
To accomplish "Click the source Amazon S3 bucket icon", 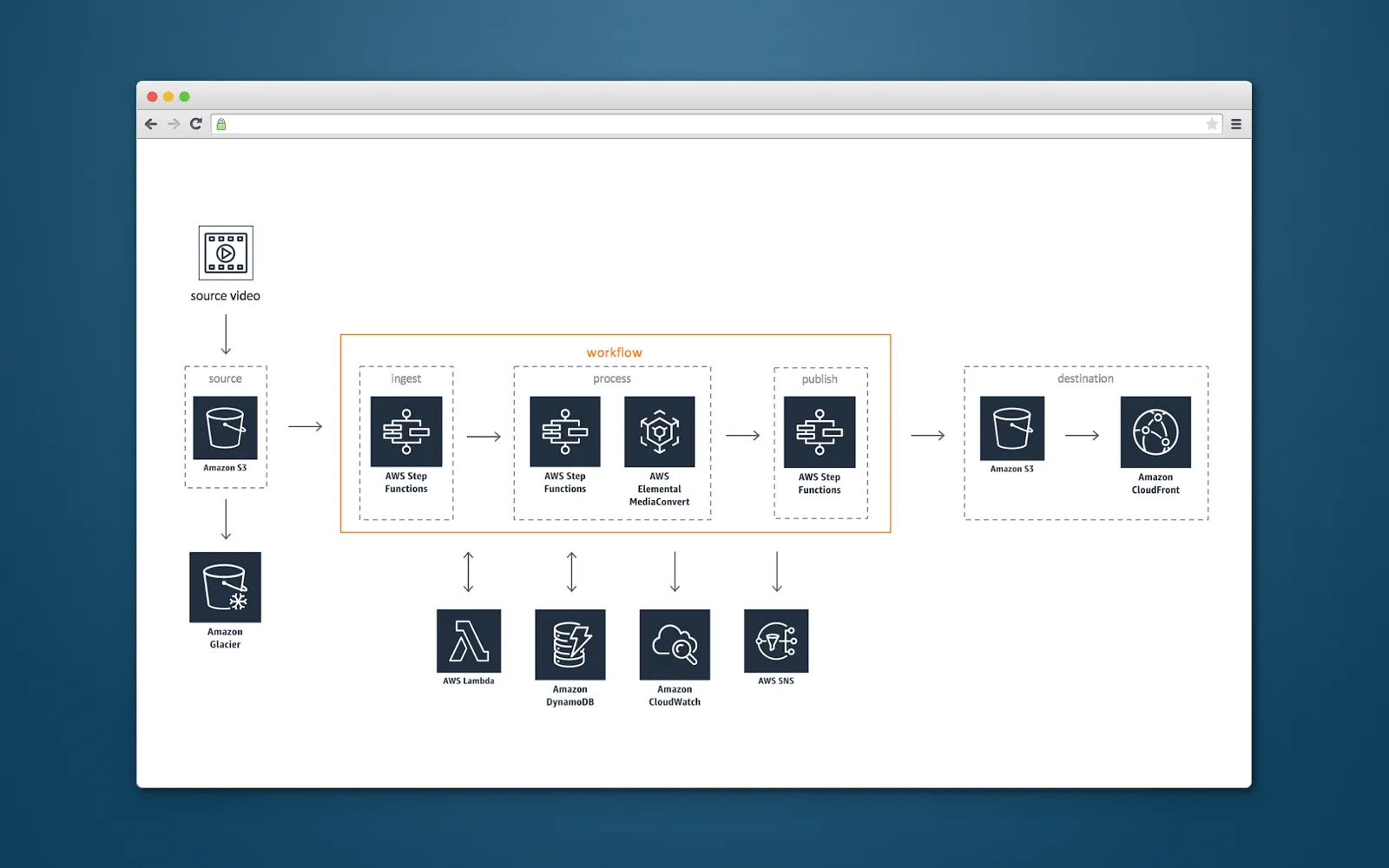I will [225, 428].
